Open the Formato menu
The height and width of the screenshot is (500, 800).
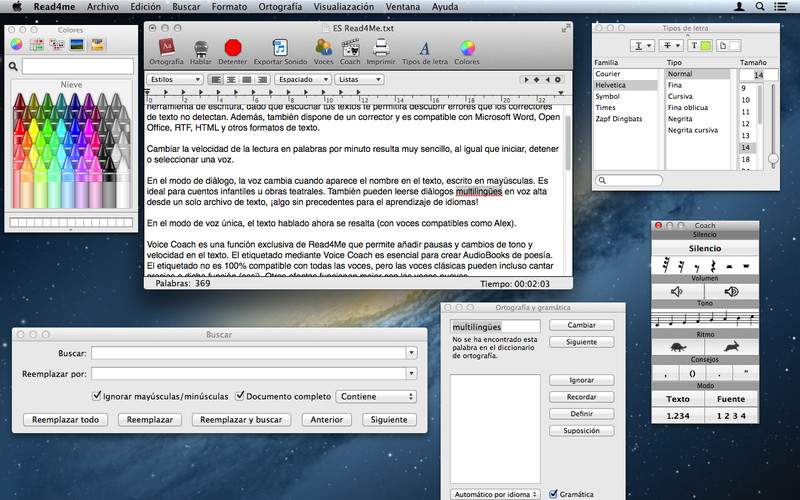pos(229,6)
